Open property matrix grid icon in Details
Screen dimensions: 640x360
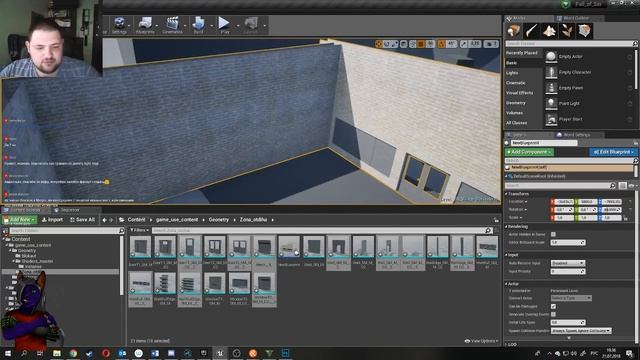coord(622,186)
